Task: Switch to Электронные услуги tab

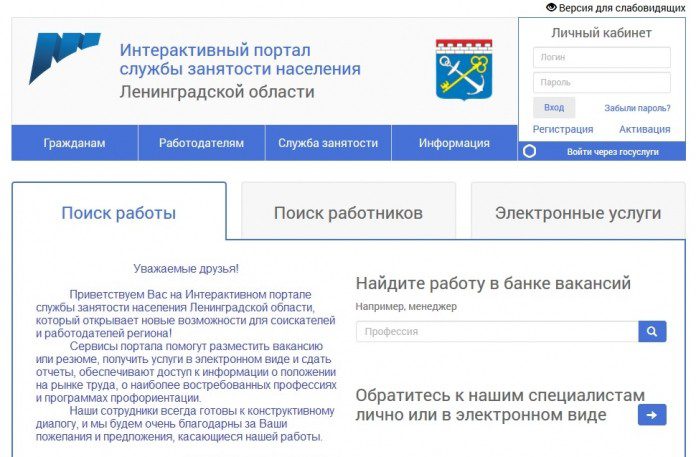Action: (578, 213)
